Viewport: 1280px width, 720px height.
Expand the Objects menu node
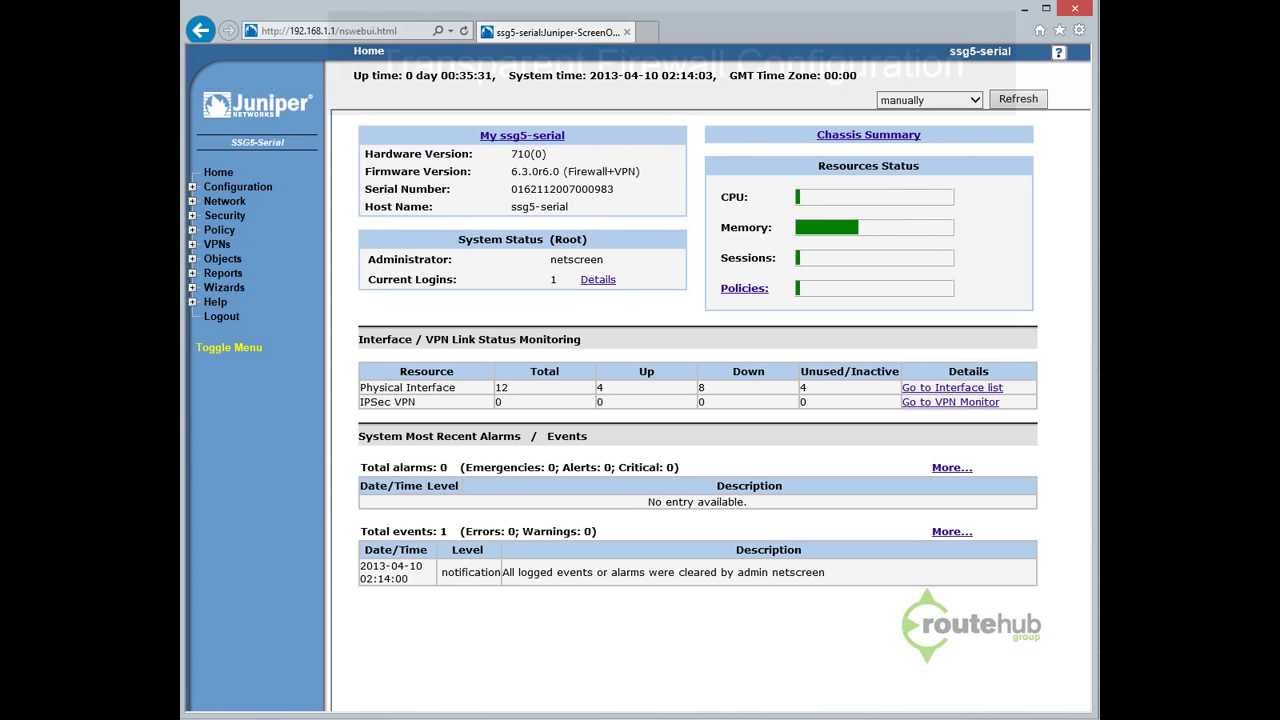point(192,259)
